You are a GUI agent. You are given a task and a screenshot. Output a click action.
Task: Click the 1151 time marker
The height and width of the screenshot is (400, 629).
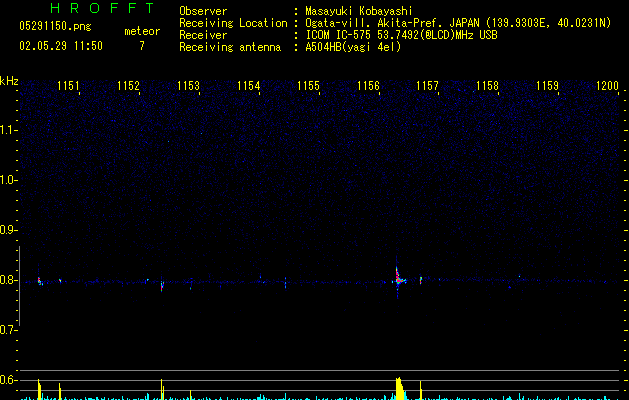click(68, 86)
